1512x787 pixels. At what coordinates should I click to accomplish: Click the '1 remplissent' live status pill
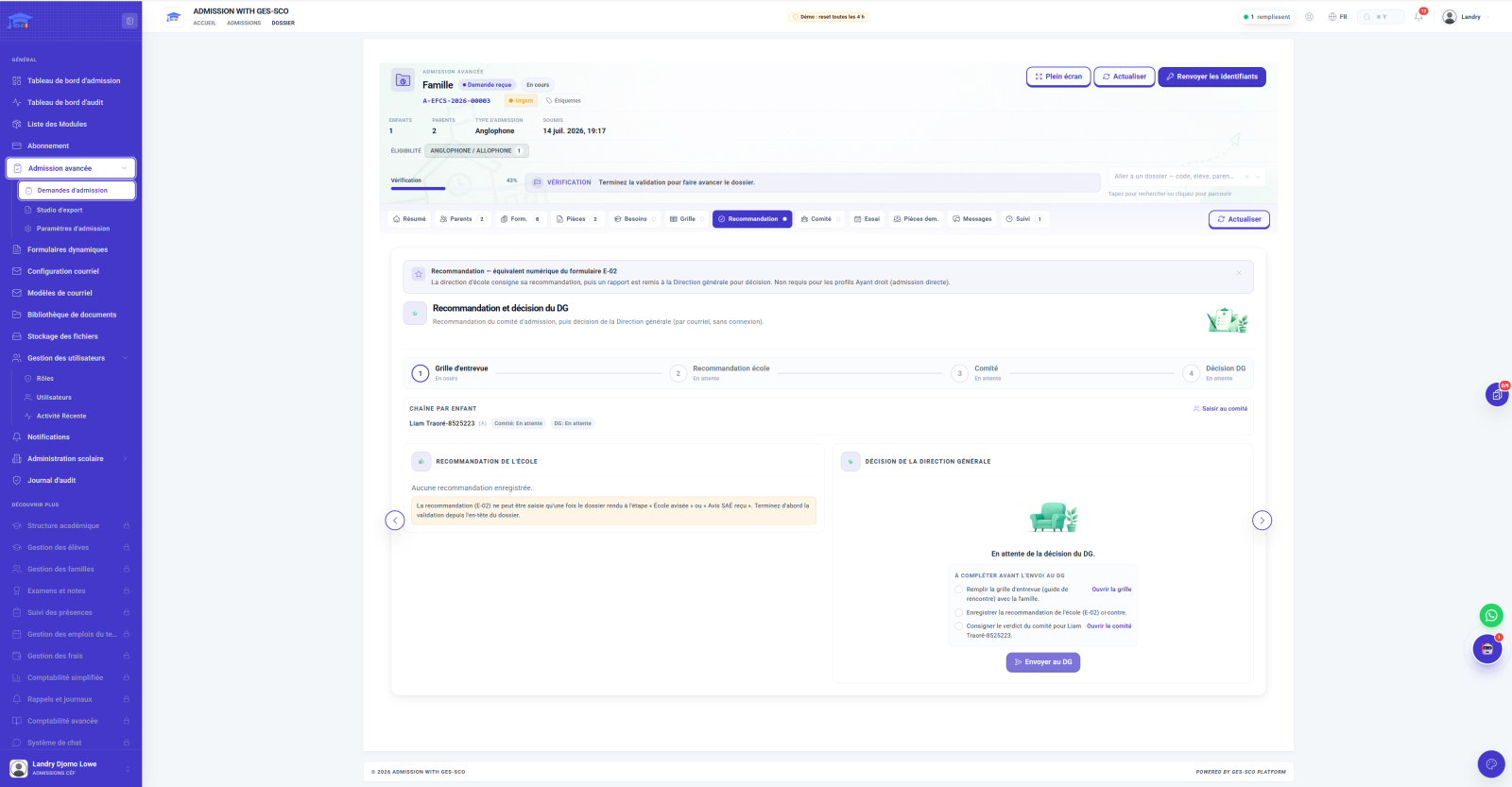click(1267, 17)
